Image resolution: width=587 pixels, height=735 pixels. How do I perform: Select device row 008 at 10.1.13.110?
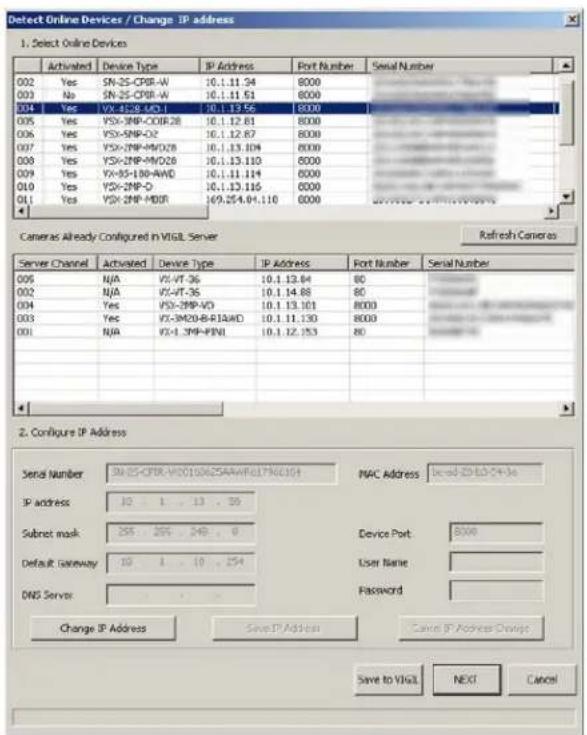click(286, 161)
